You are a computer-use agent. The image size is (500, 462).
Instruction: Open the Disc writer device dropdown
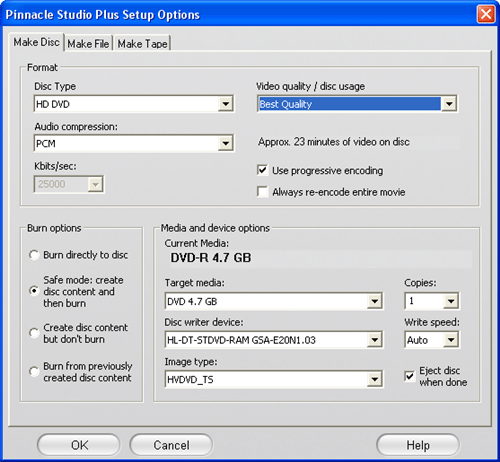coord(274,340)
